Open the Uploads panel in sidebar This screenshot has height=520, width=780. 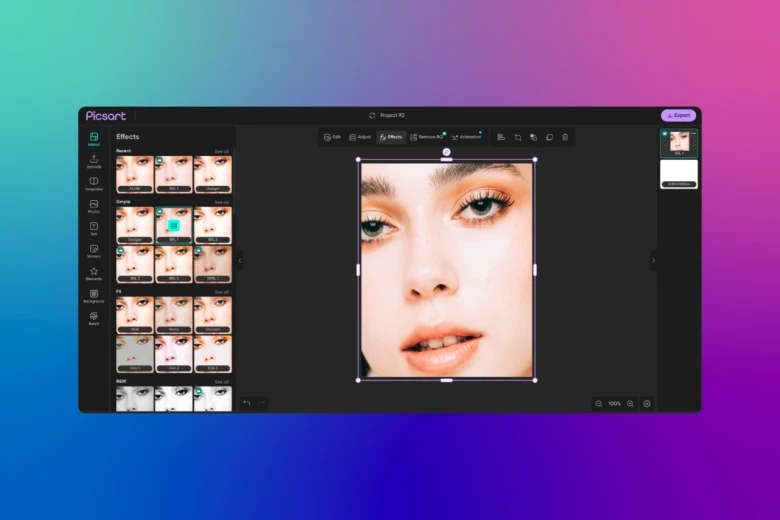(94, 160)
